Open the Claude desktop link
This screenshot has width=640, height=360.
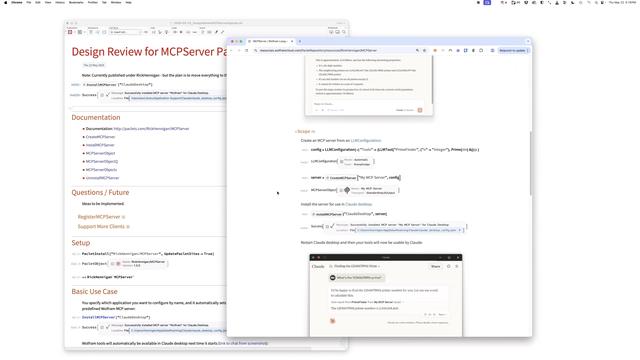tap(359, 204)
